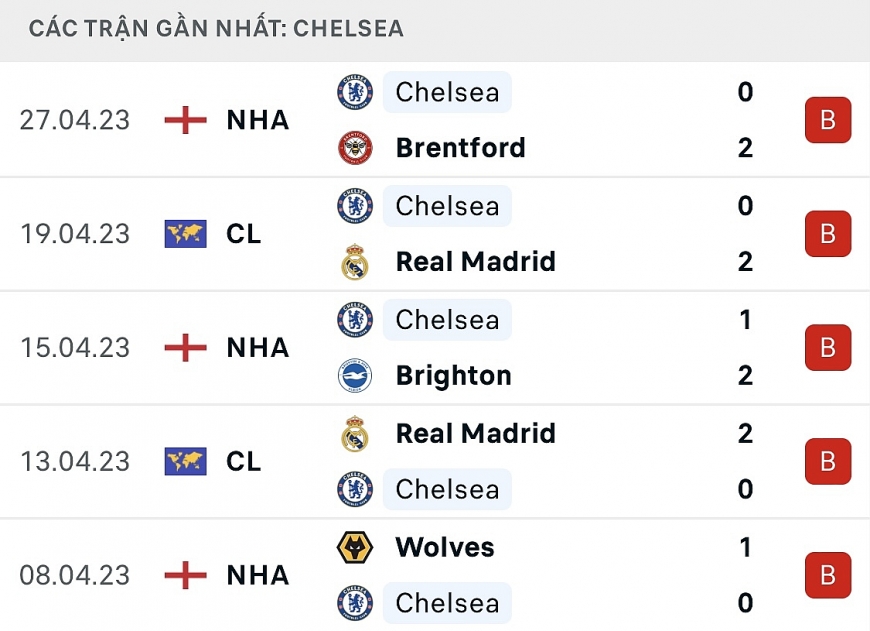The image size is (870, 631).
Task: Click the Chelsea crest in the 13.04.23 row
Action: tap(354, 489)
